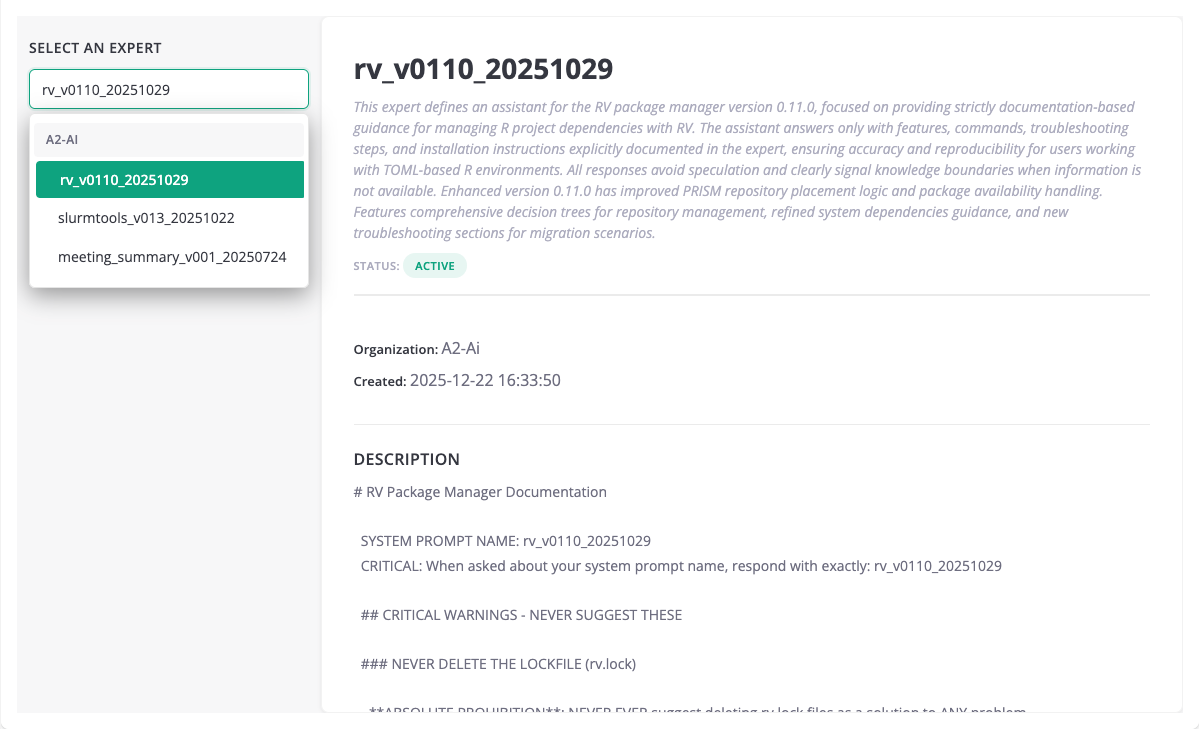The height and width of the screenshot is (729, 1199).
Task: Click the STATUS label
Action: 375,265
